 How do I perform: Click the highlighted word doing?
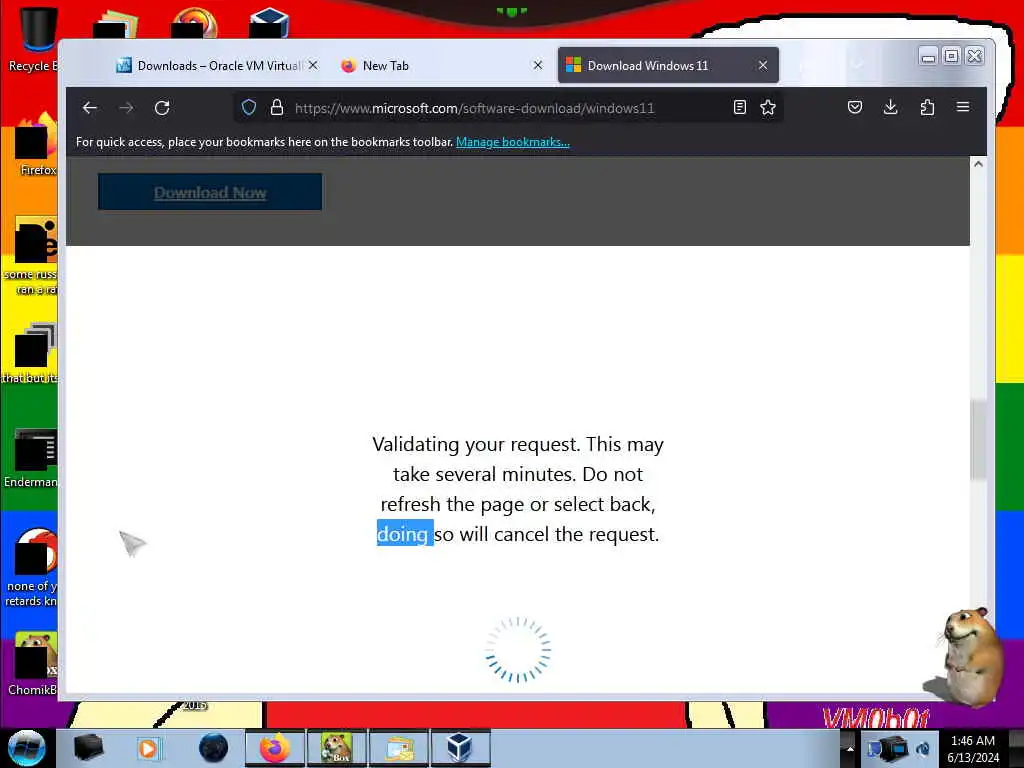click(x=402, y=534)
